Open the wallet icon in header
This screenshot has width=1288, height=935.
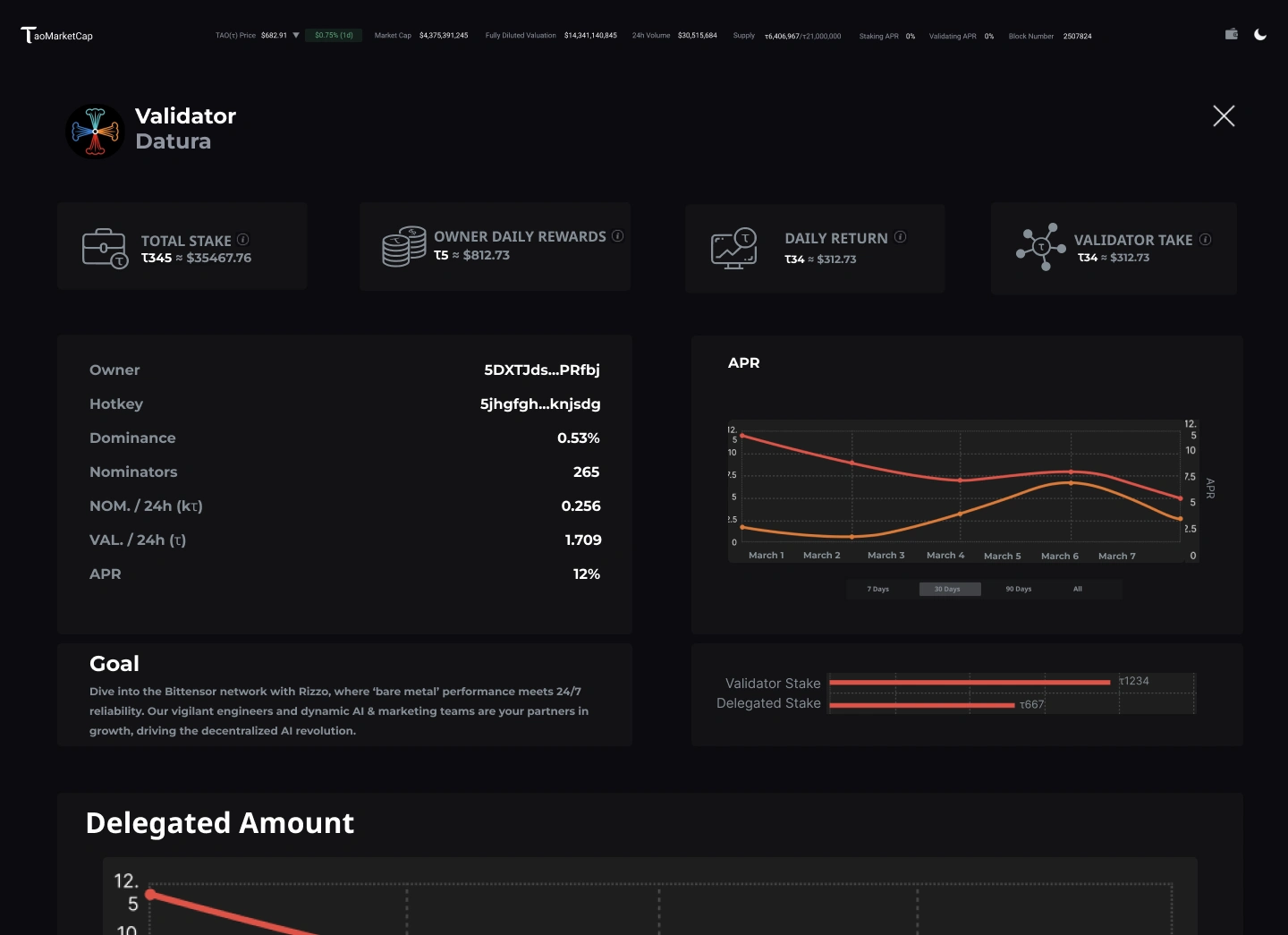coord(1232,34)
